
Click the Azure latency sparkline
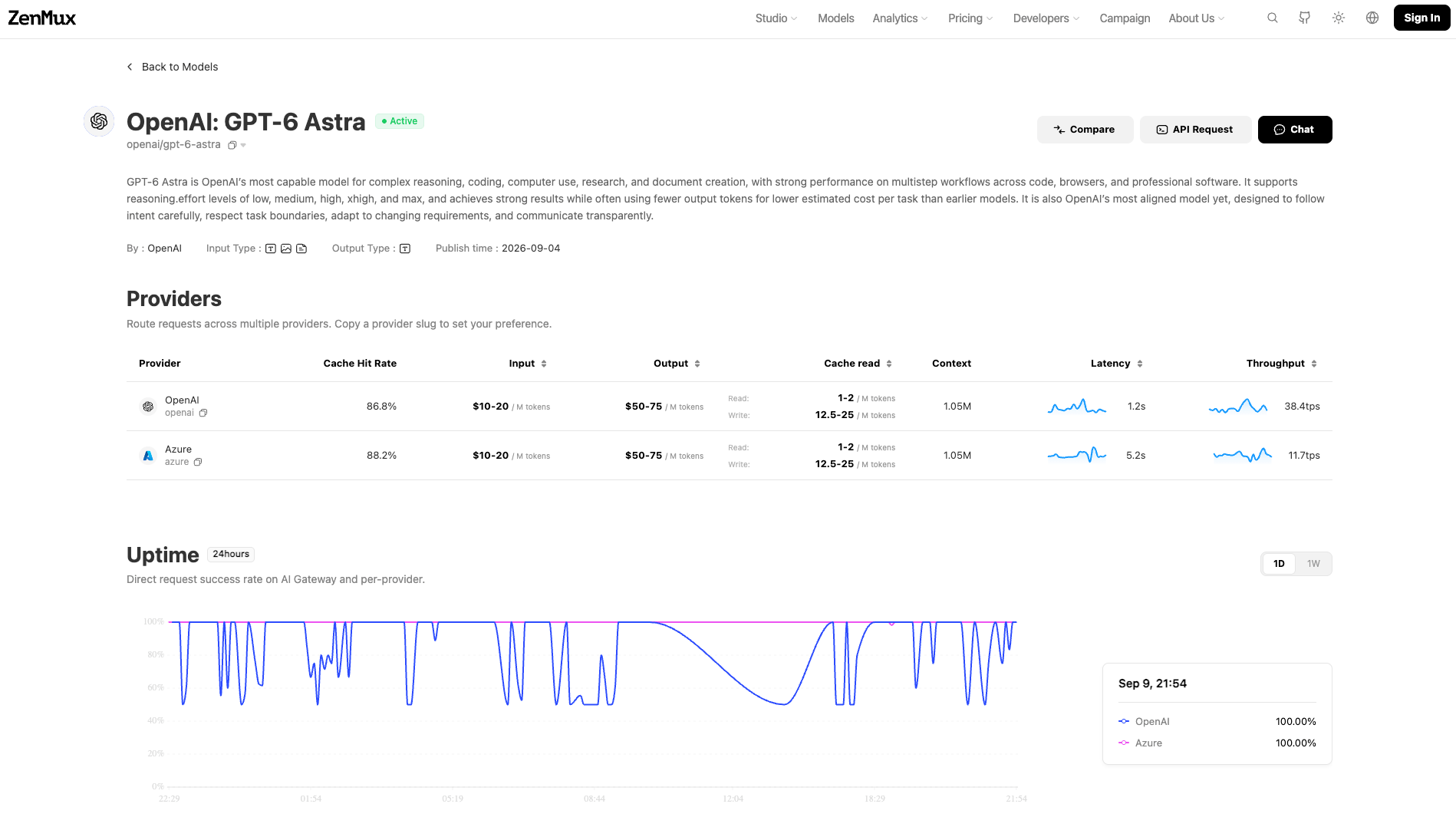[x=1077, y=455]
